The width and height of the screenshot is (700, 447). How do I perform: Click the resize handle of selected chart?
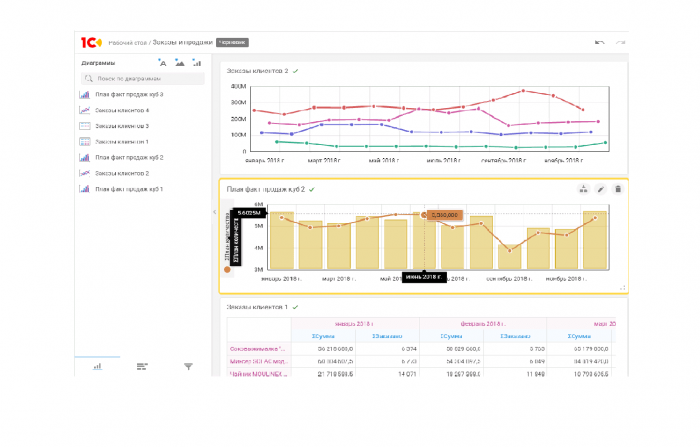tap(623, 288)
